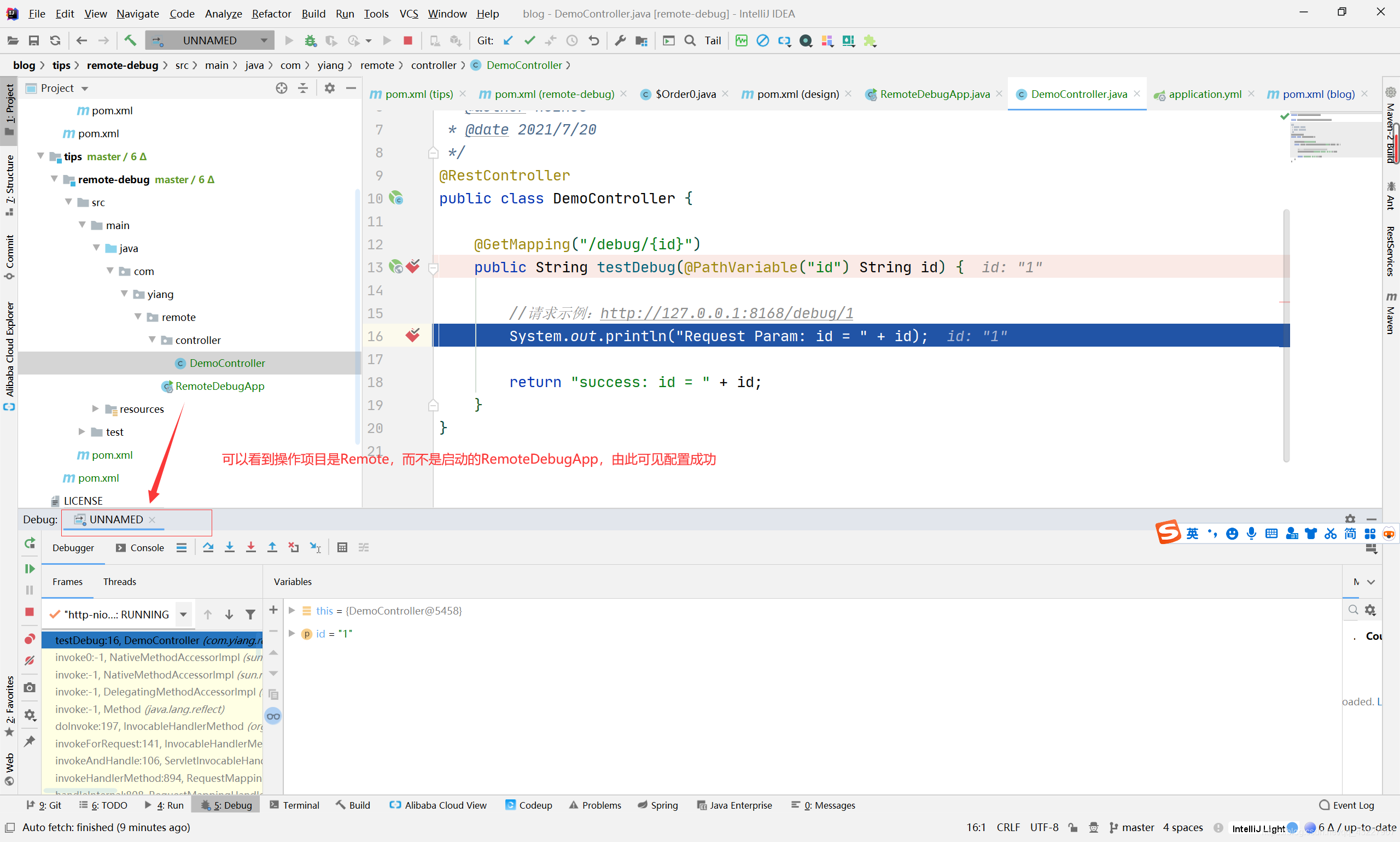
Task: Open Evaluate Expression calculator icon
Action: (342, 547)
